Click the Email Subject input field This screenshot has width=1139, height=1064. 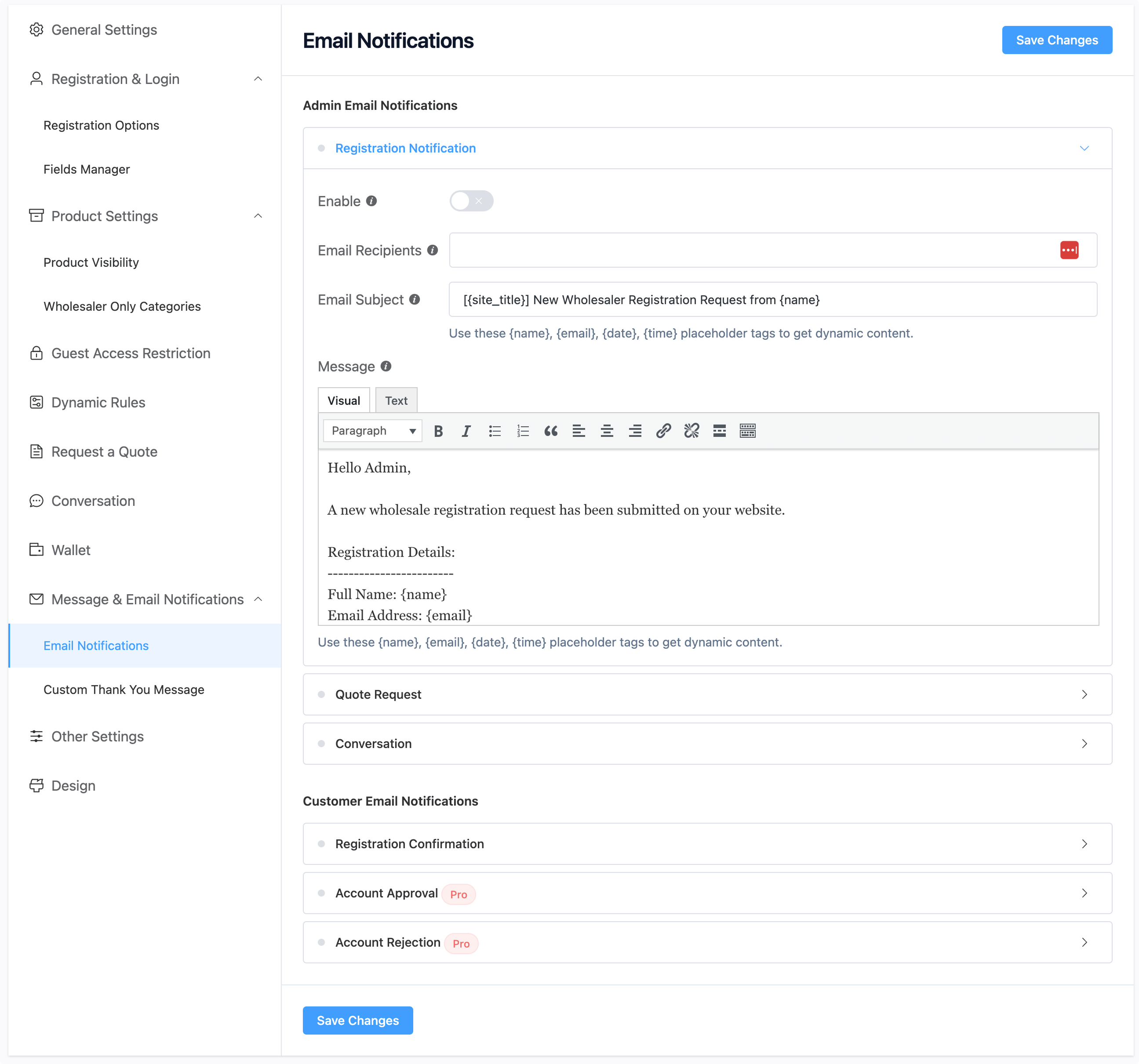click(x=773, y=299)
